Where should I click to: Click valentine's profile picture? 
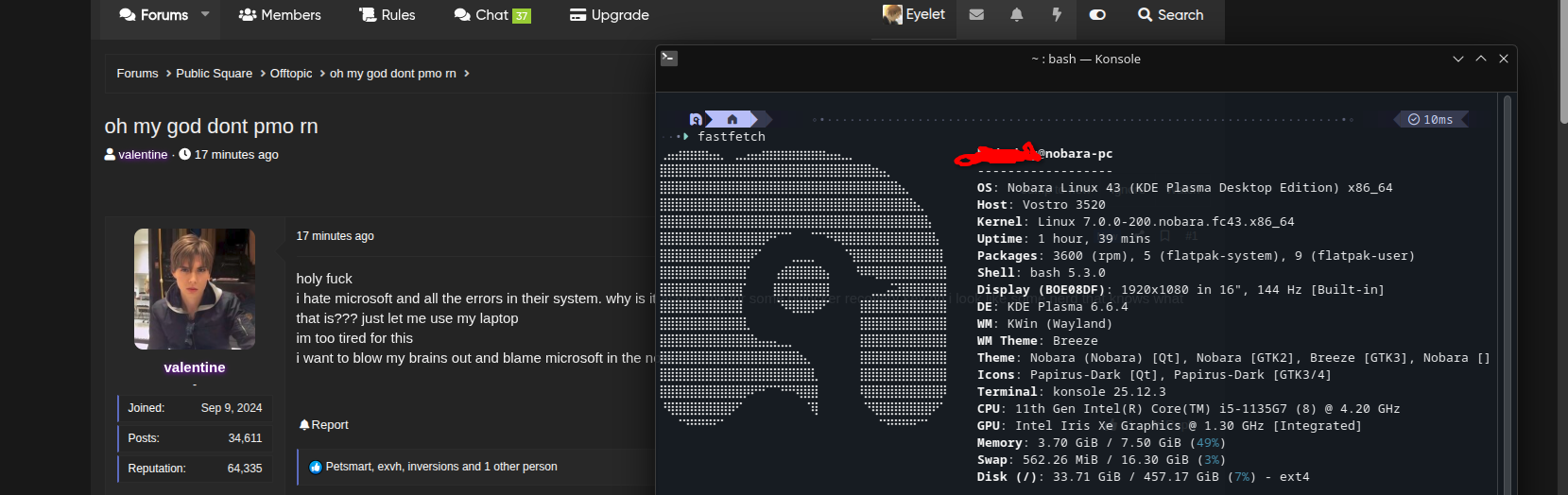[x=195, y=289]
